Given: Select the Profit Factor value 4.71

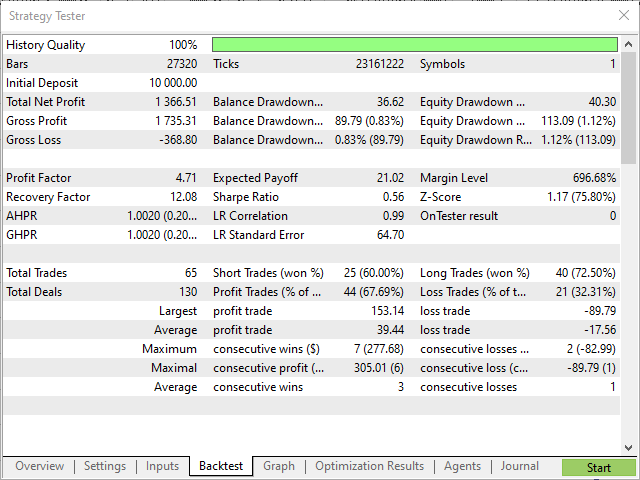Looking at the screenshot, I should click(x=186, y=178).
